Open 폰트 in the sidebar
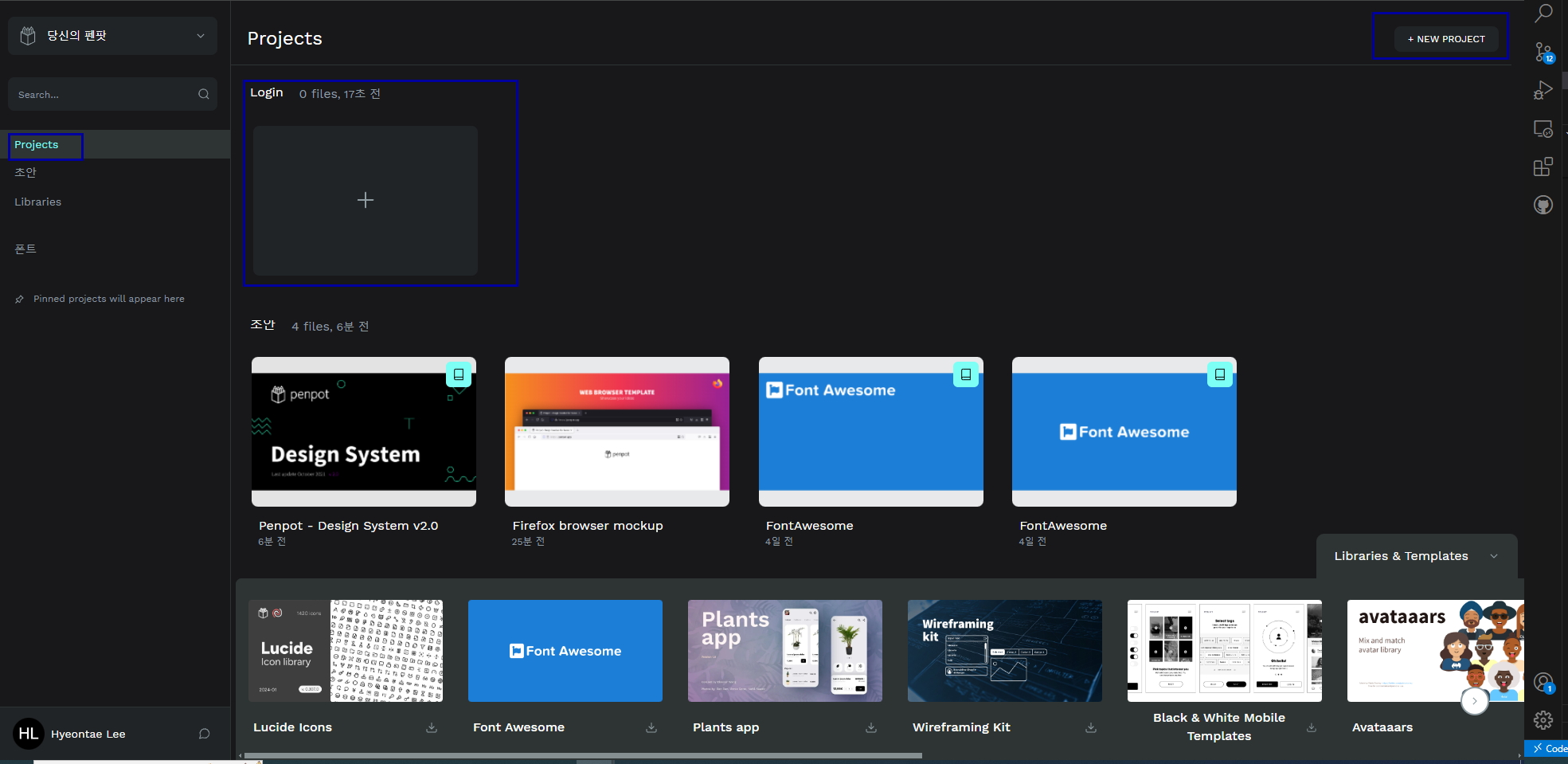1568x764 pixels. (25, 249)
